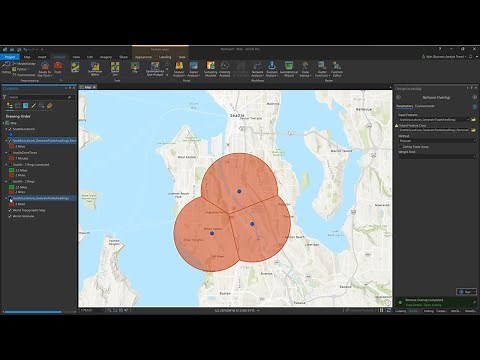Switch Contents to List By Drawing Order
Screen dimensions: 480x360
pos(10,106)
